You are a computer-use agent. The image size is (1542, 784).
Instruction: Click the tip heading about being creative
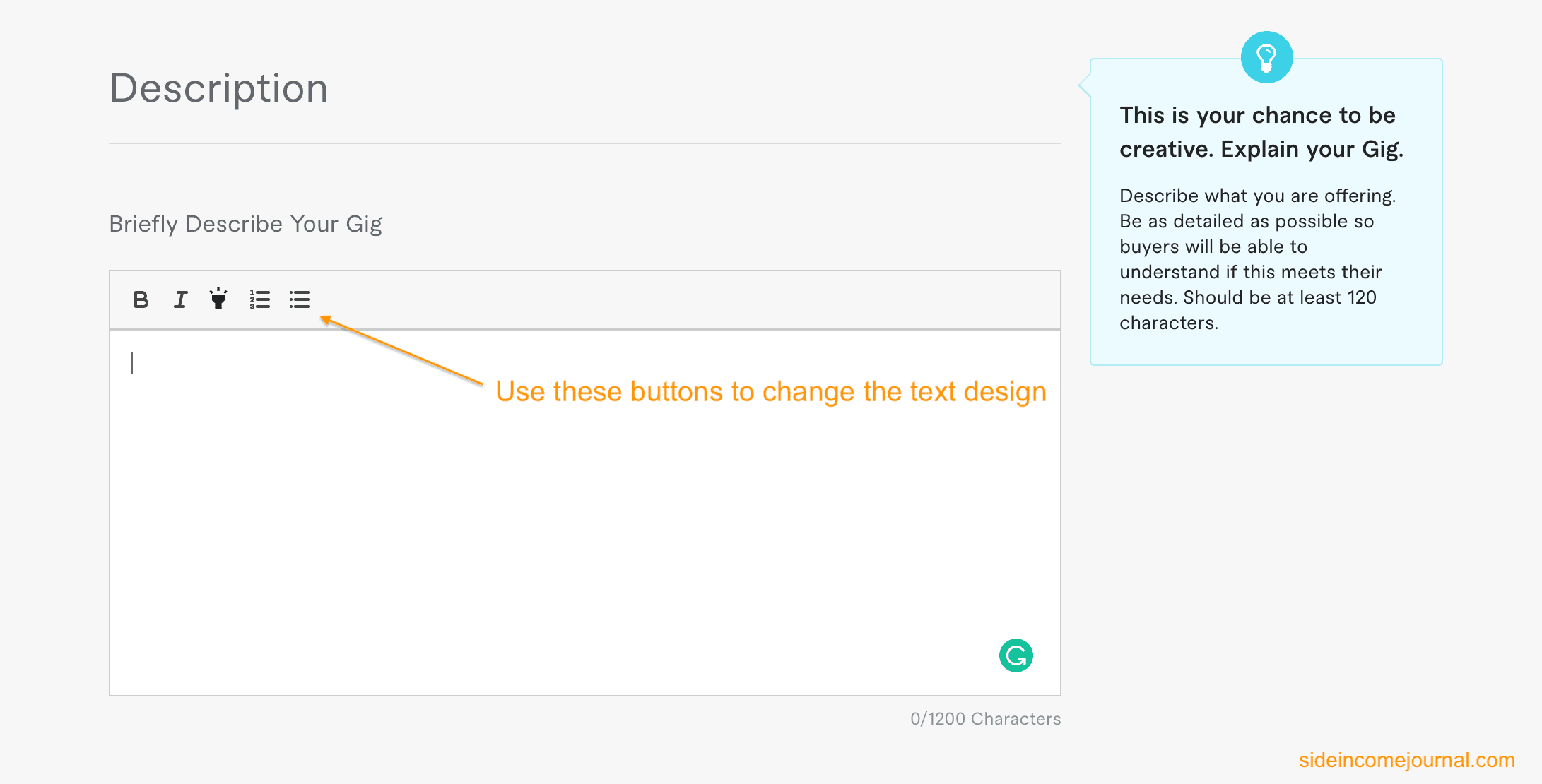[x=1261, y=132]
